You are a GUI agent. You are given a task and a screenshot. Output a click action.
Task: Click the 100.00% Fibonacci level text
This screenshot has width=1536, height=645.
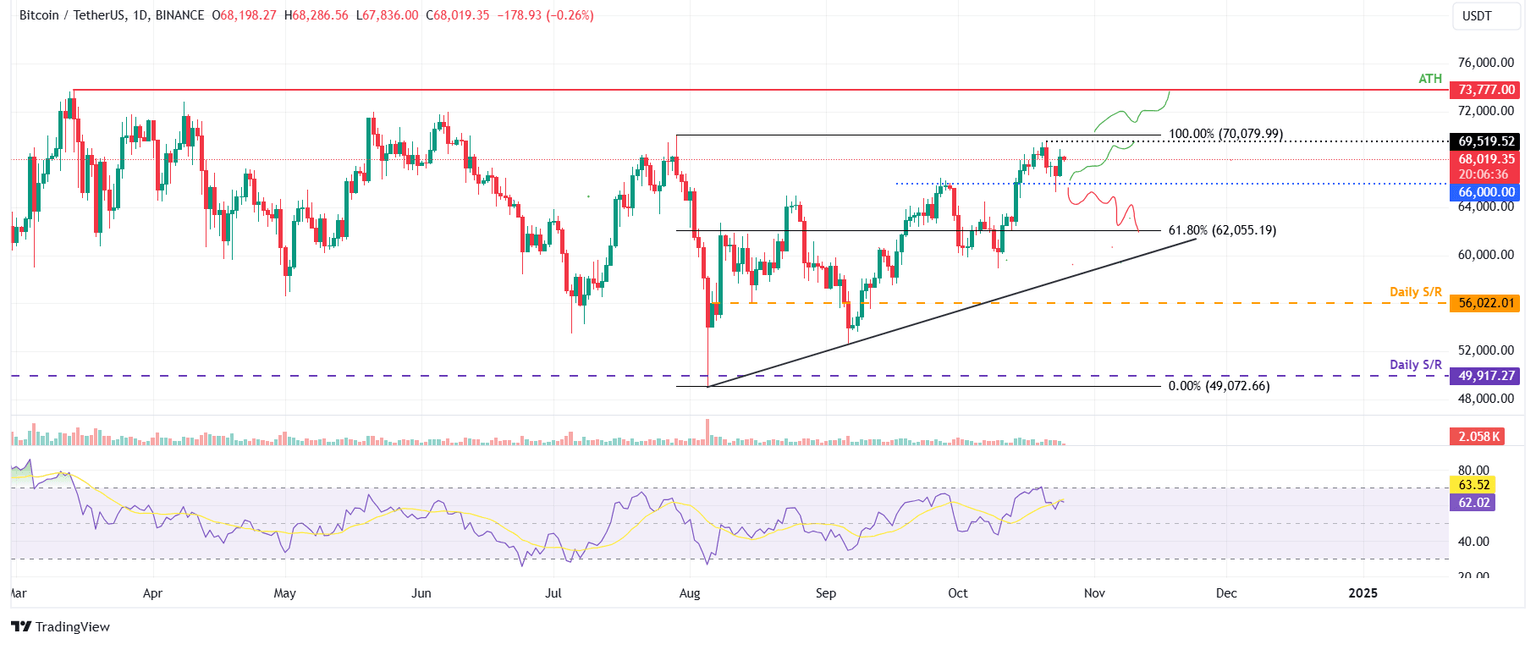click(1225, 133)
